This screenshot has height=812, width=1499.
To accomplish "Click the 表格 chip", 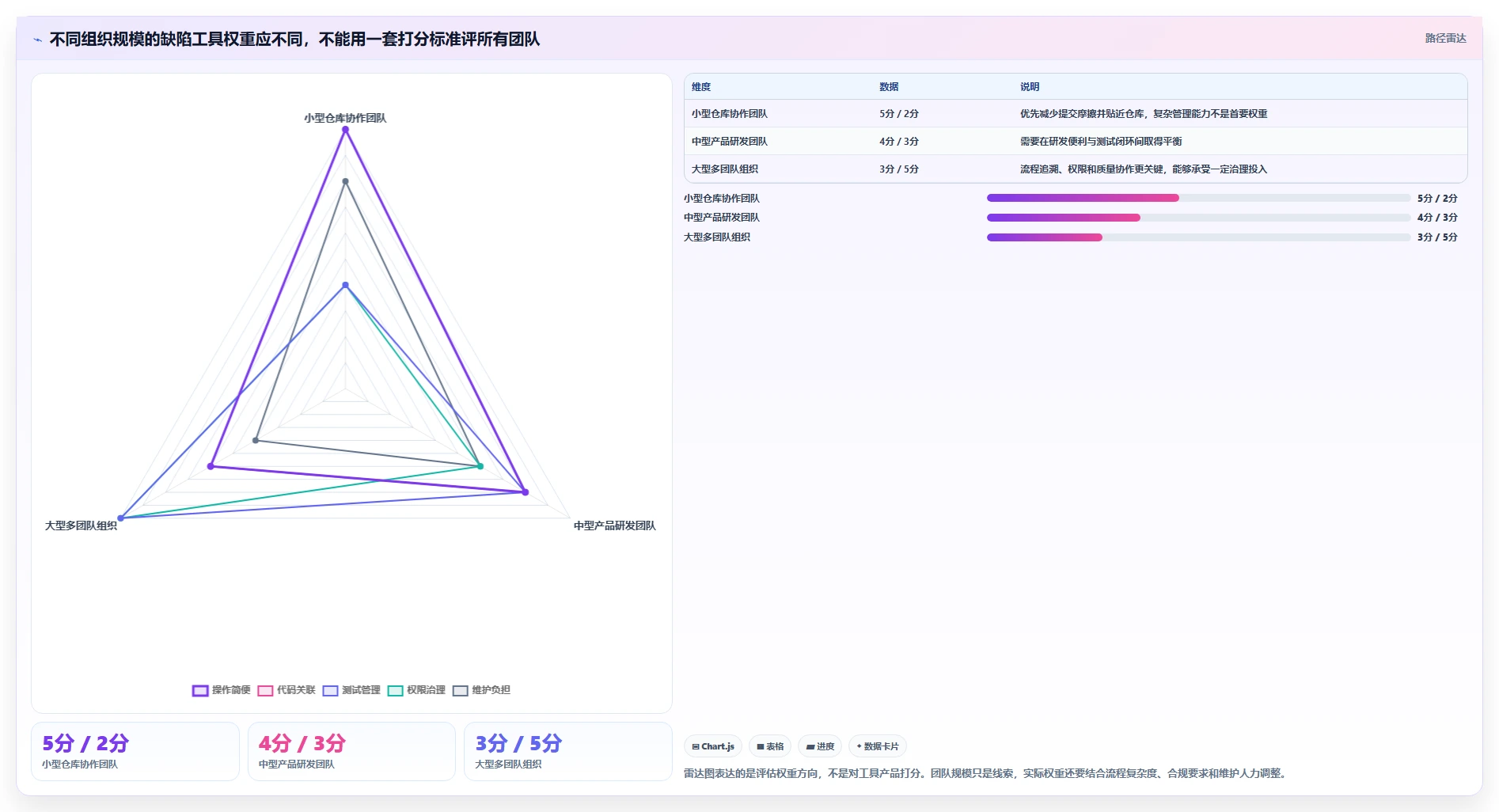I will coord(770,746).
